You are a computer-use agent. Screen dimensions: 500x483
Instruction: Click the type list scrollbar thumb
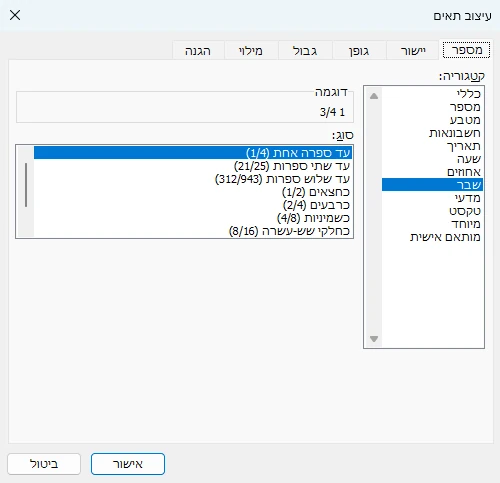pos(26,185)
